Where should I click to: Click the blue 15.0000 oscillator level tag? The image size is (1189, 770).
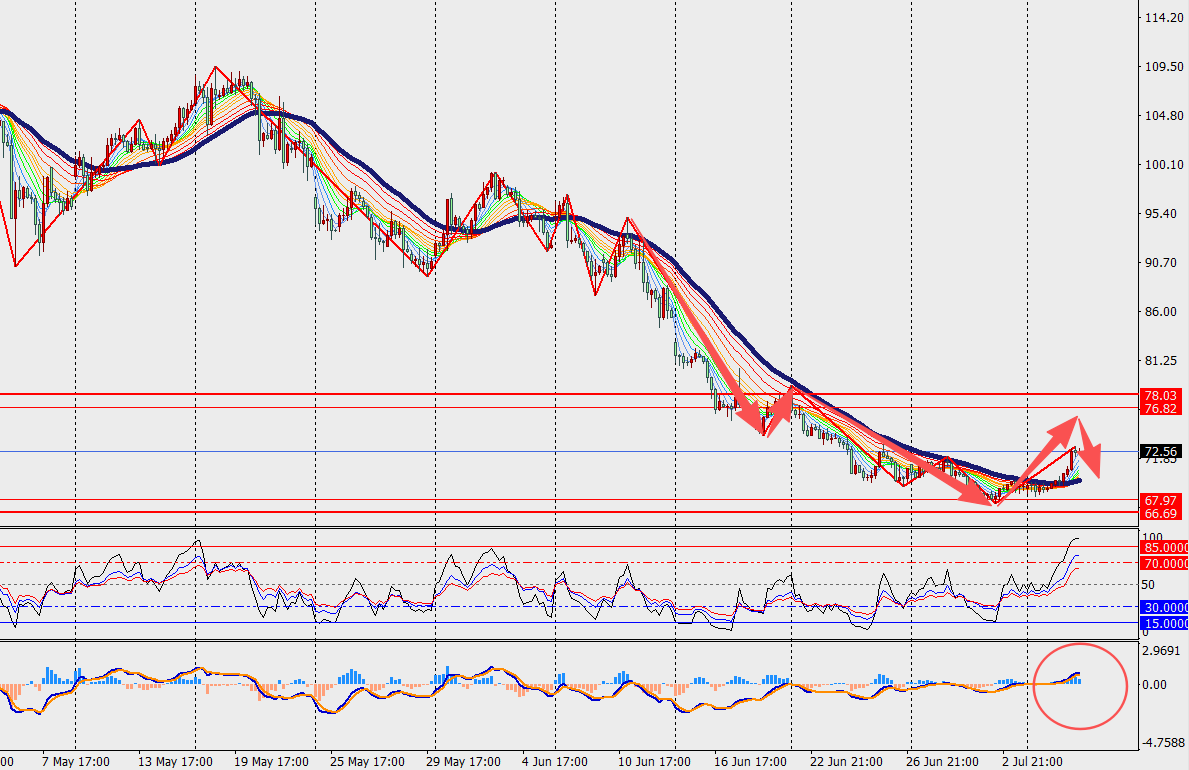point(1164,624)
